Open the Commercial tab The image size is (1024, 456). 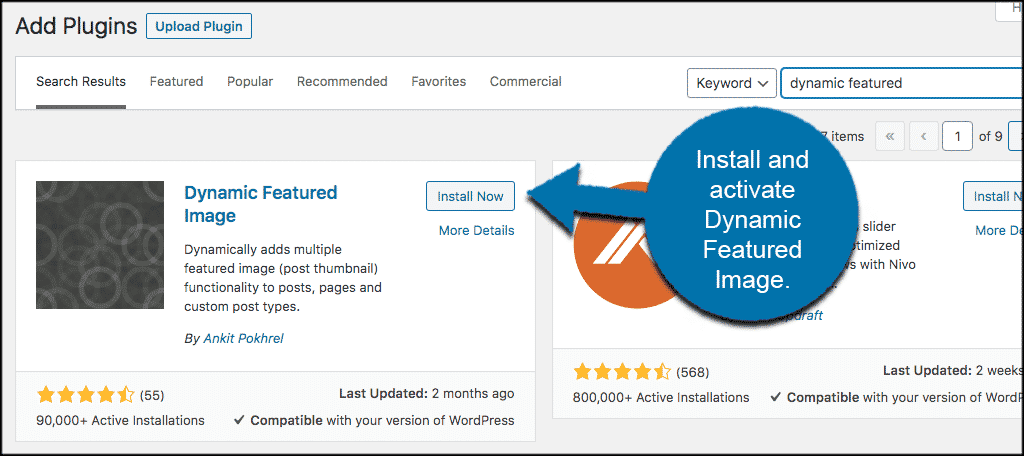point(526,82)
